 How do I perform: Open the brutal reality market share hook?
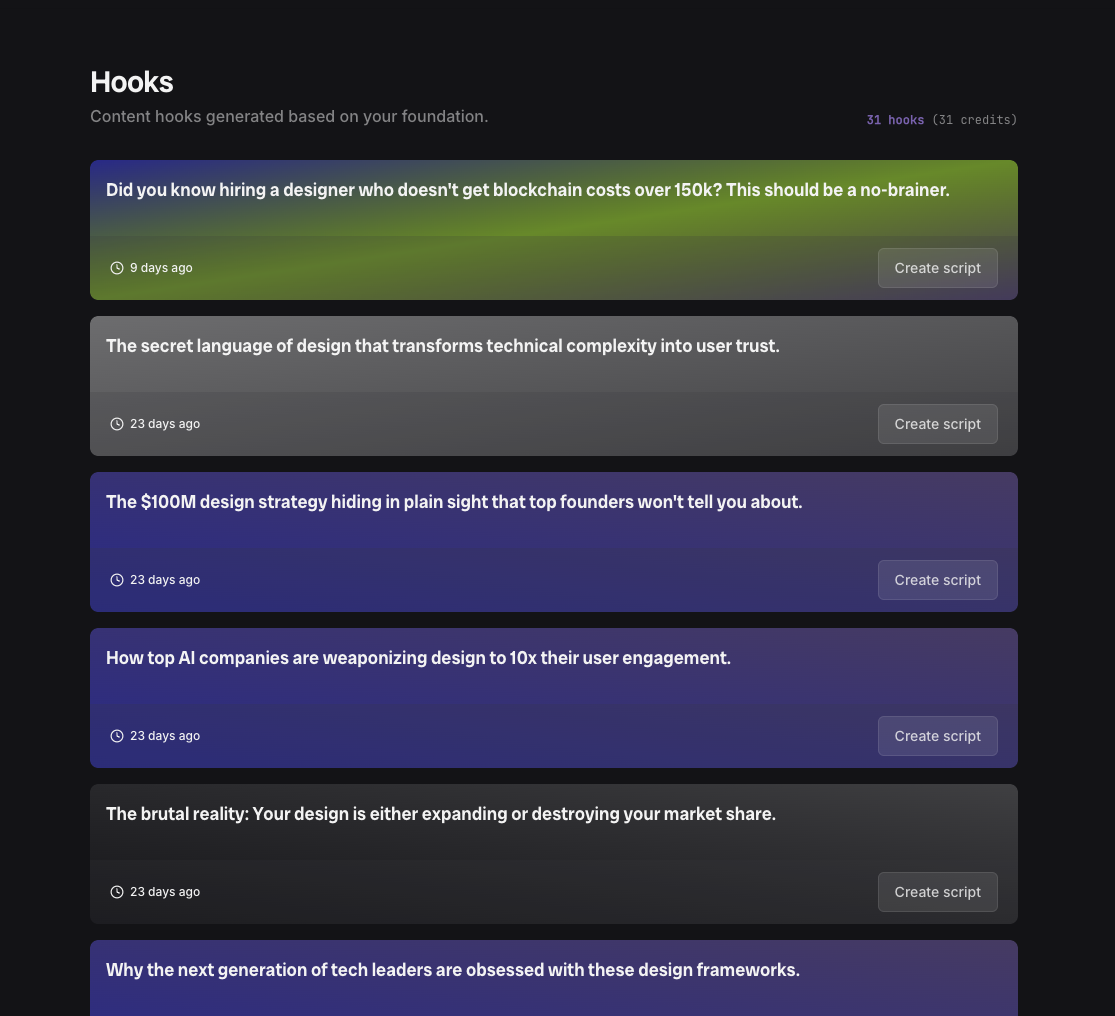coord(441,814)
